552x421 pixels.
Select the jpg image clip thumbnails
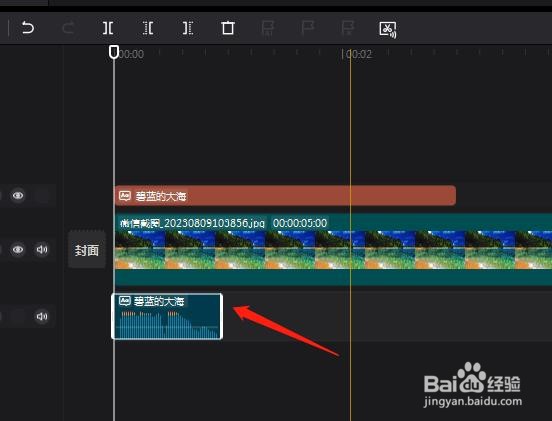pyautogui.click(x=333, y=250)
